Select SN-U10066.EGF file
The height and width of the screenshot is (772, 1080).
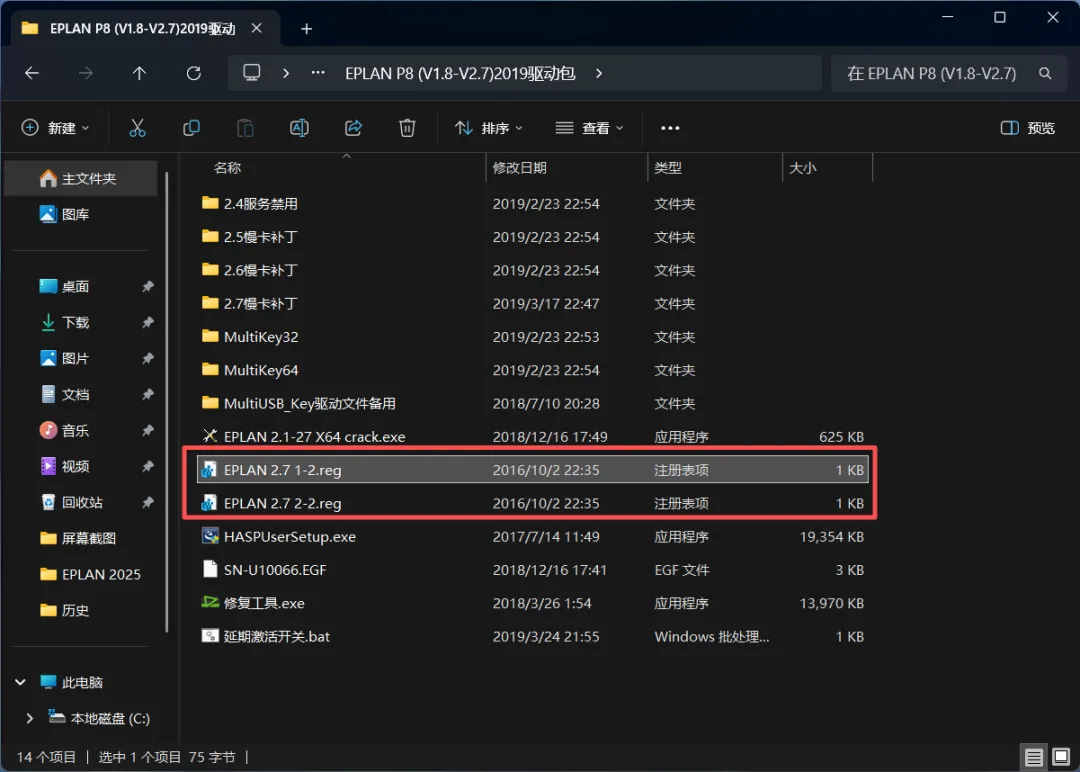click(x=532, y=570)
